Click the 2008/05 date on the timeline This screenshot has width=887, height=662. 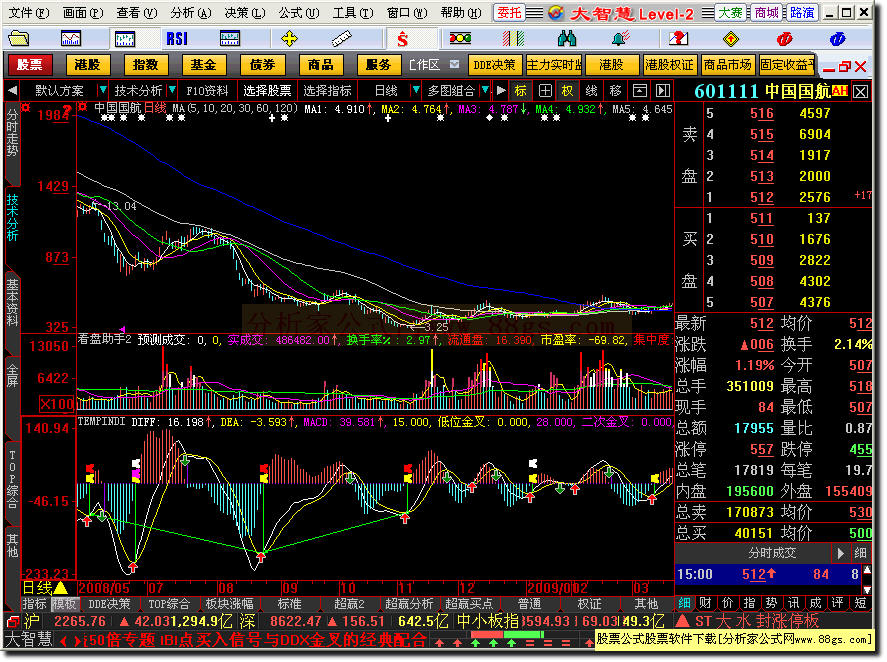pyautogui.click(x=104, y=588)
